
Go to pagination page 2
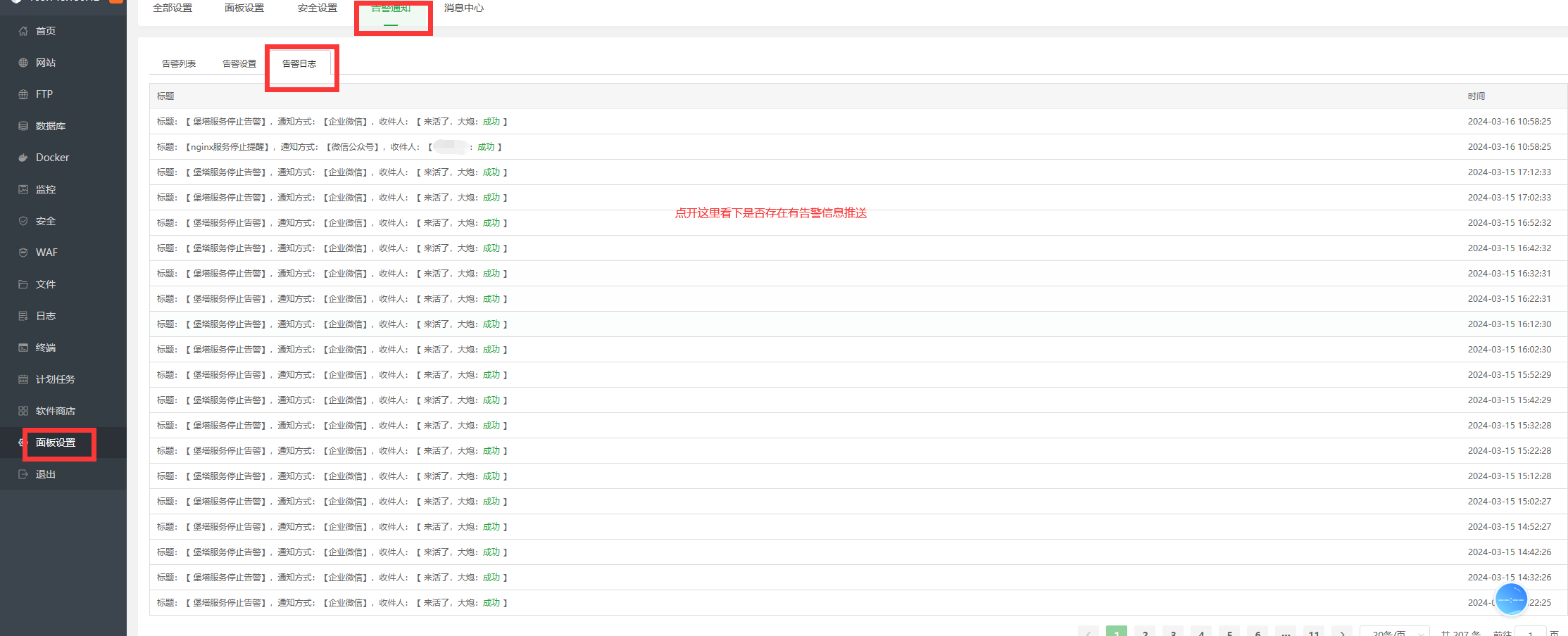pyautogui.click(x=1145, y=632)
